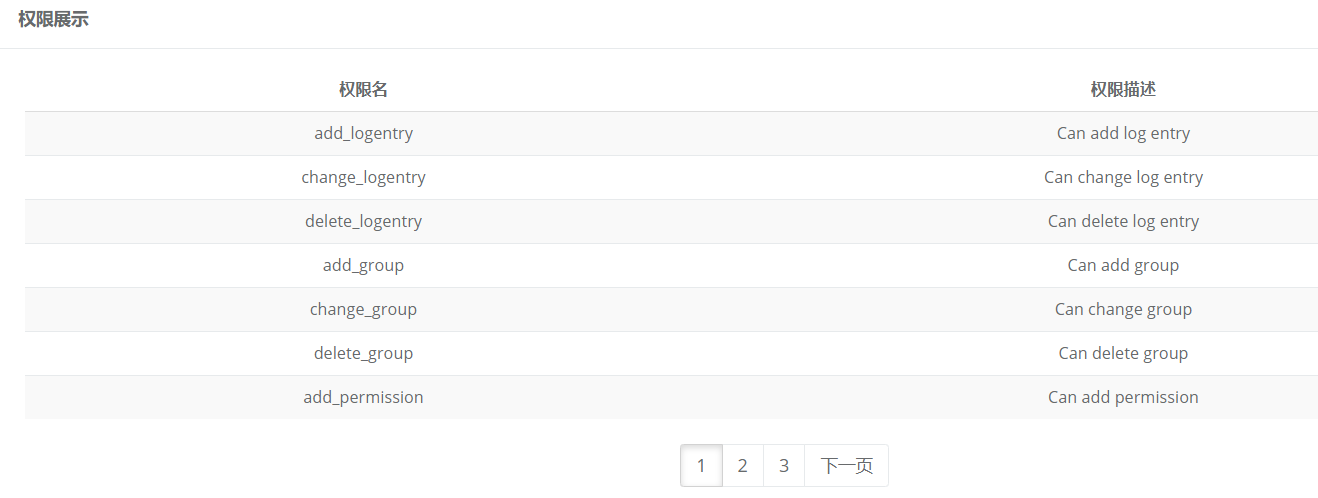
Task: Select the add_logentry permission name
Action: coord(363,133)
